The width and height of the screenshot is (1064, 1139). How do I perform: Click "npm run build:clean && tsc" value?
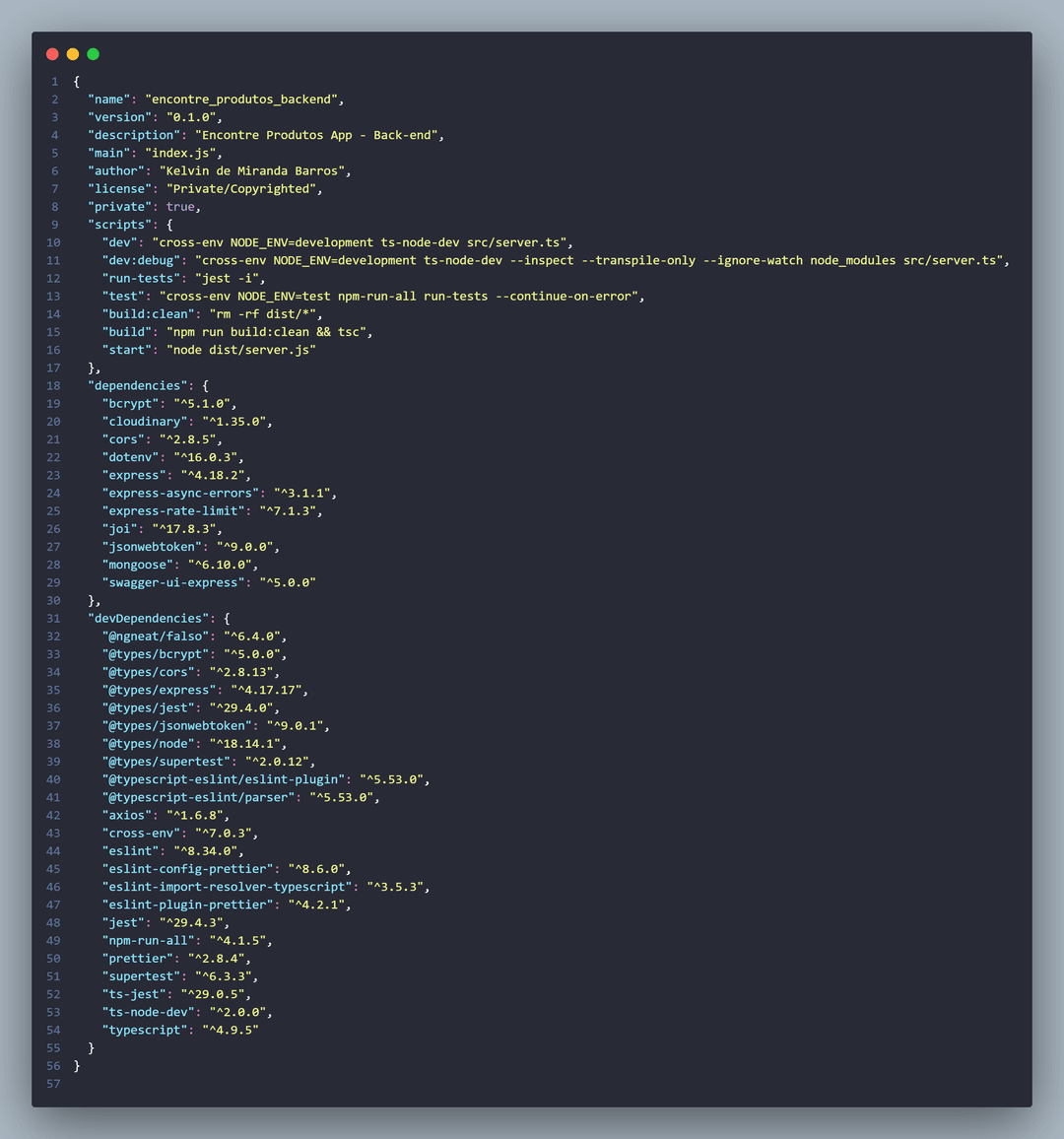[x=267, y=332]
